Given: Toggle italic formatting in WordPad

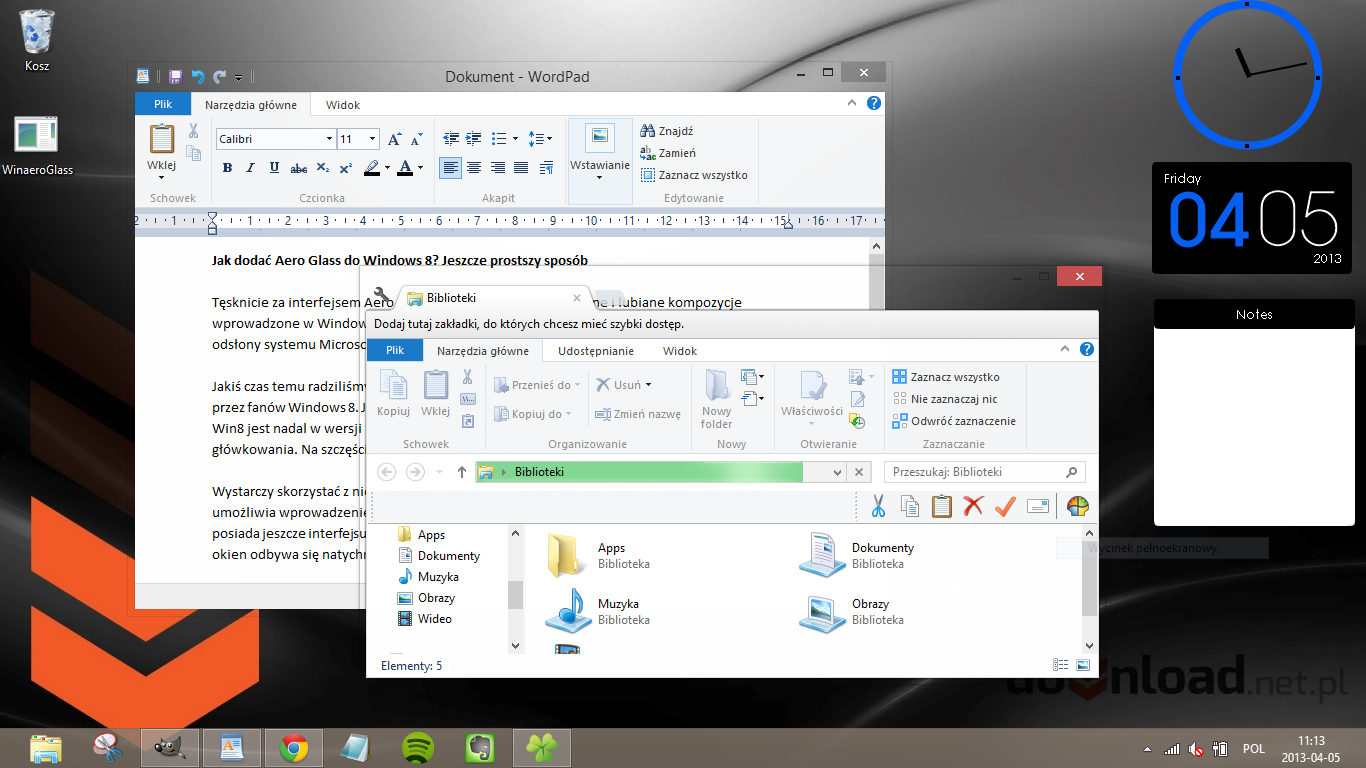Looking at the screenshot, I should pyautogui.click(x=249, y=167).
